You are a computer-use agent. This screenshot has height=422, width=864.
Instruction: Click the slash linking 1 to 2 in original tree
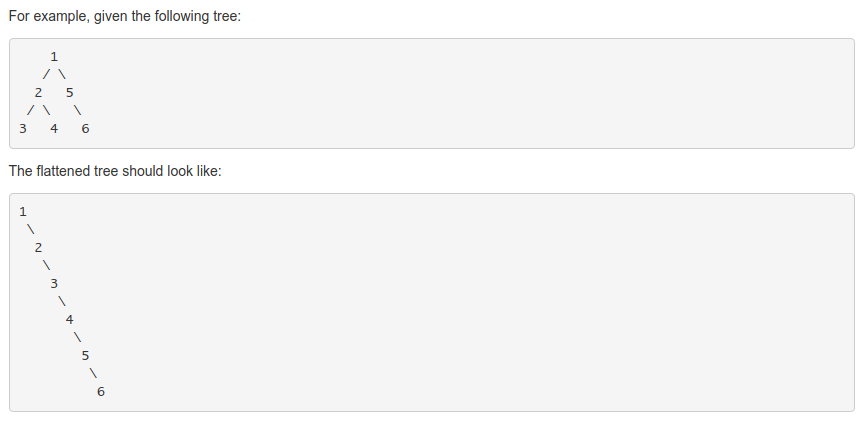46,74
